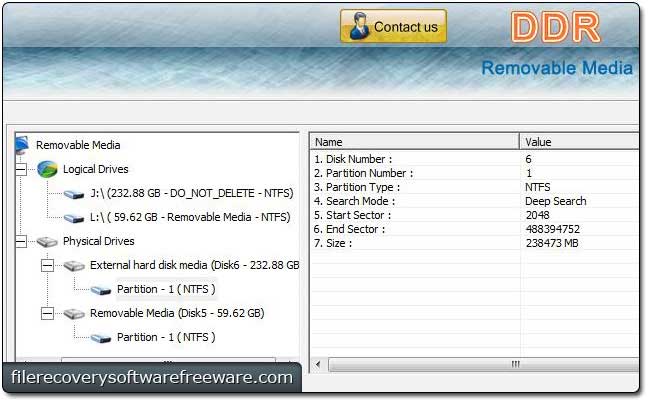650x400 pixels.
Task: Select Removable Media (Disk5 - 59.62 GB)
Action: (177, 313)
